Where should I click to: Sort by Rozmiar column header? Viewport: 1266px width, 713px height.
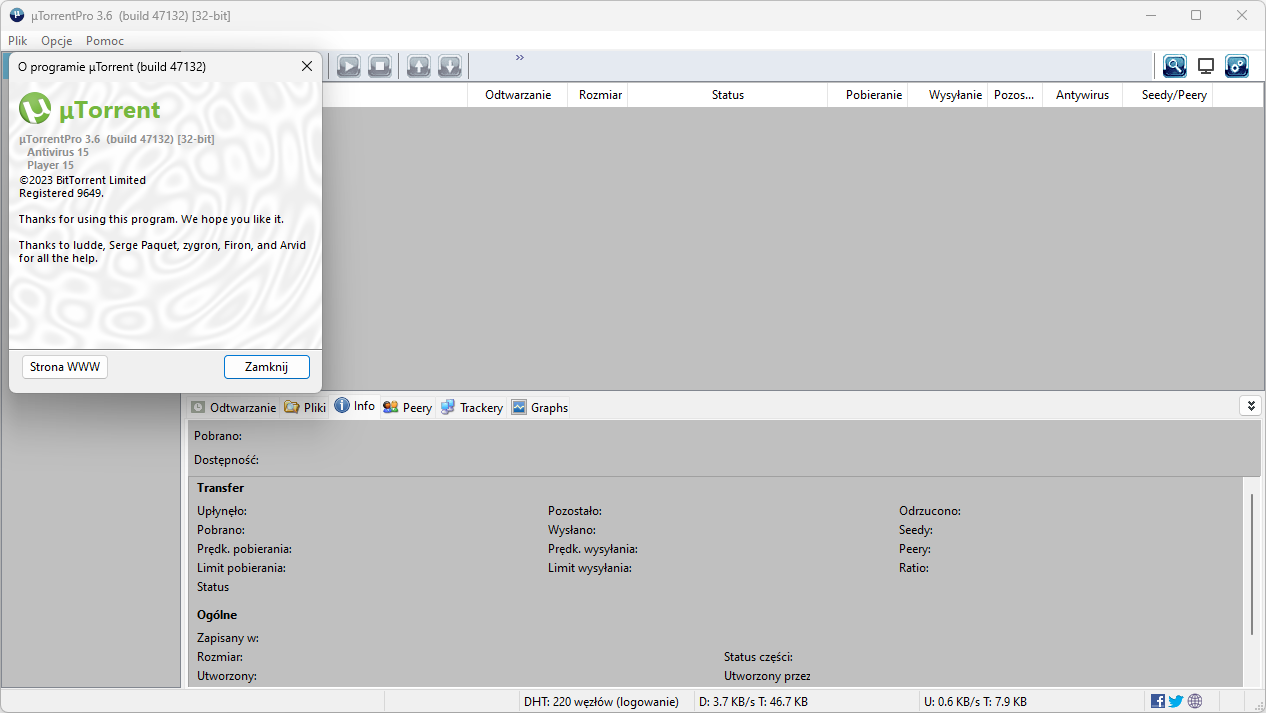[598, 95]
